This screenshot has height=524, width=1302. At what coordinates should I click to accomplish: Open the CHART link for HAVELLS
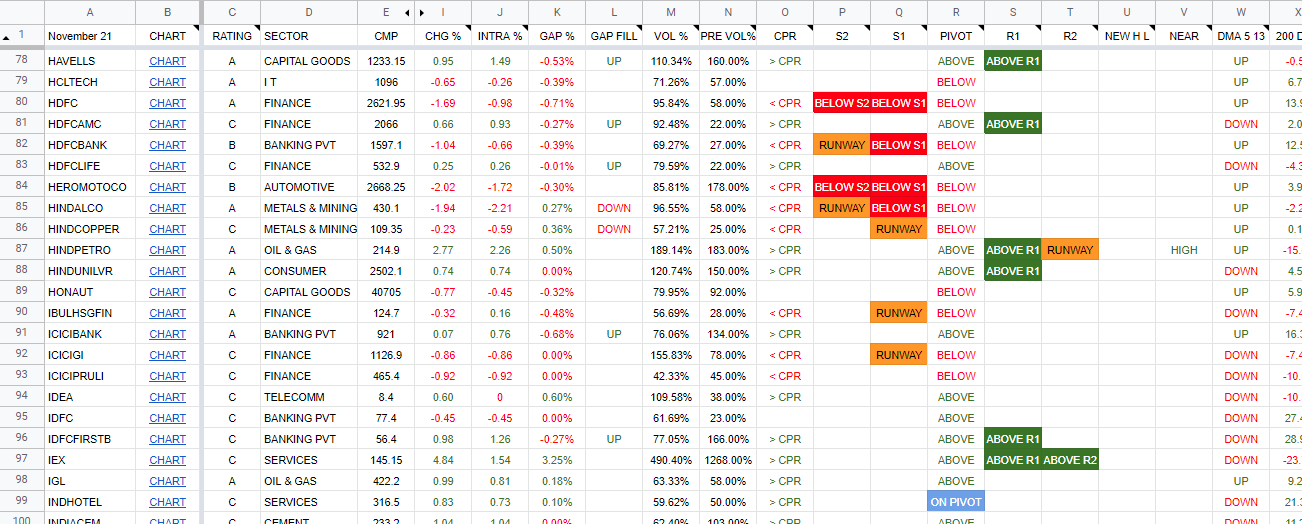167,61
